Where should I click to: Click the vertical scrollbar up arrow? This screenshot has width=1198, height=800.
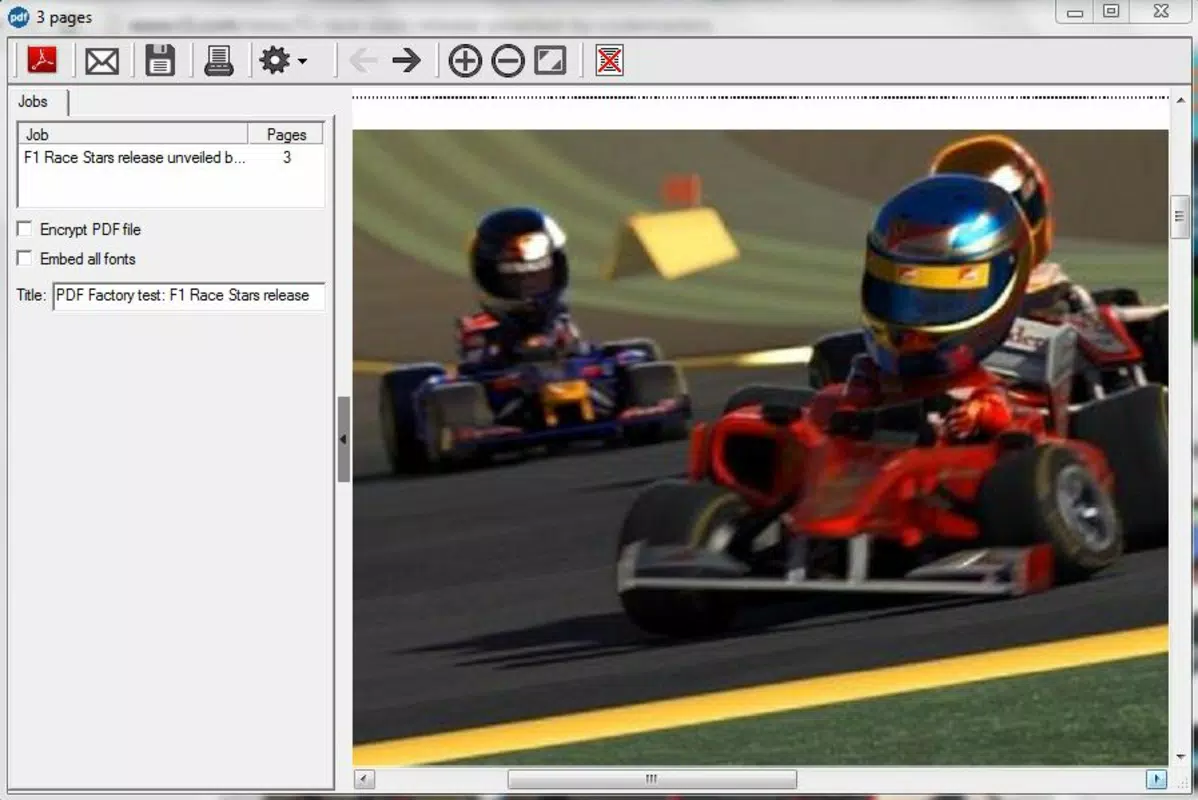pyautogui.click(x=1180, y=100)
